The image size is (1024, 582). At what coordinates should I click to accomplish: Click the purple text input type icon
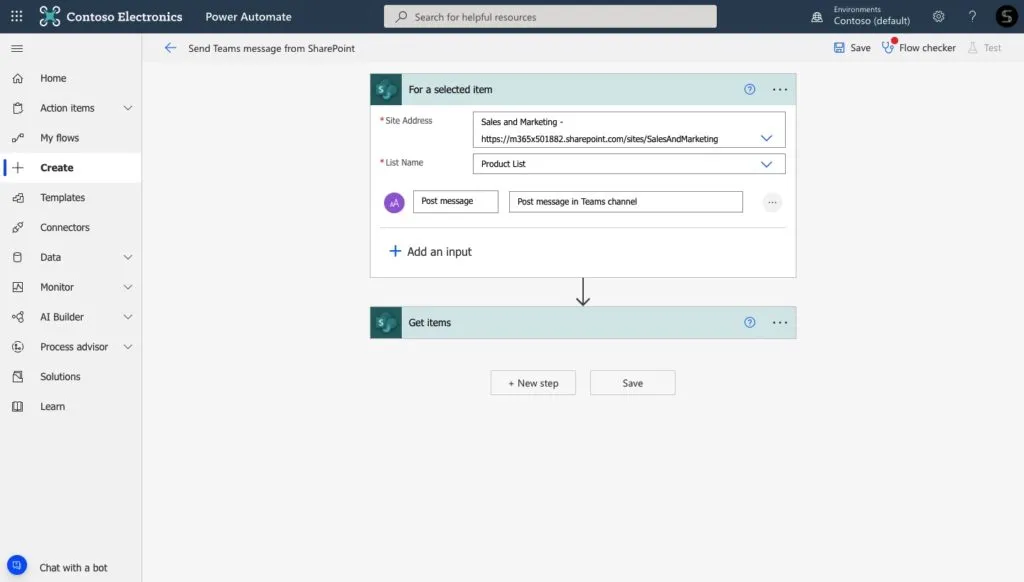394,202
